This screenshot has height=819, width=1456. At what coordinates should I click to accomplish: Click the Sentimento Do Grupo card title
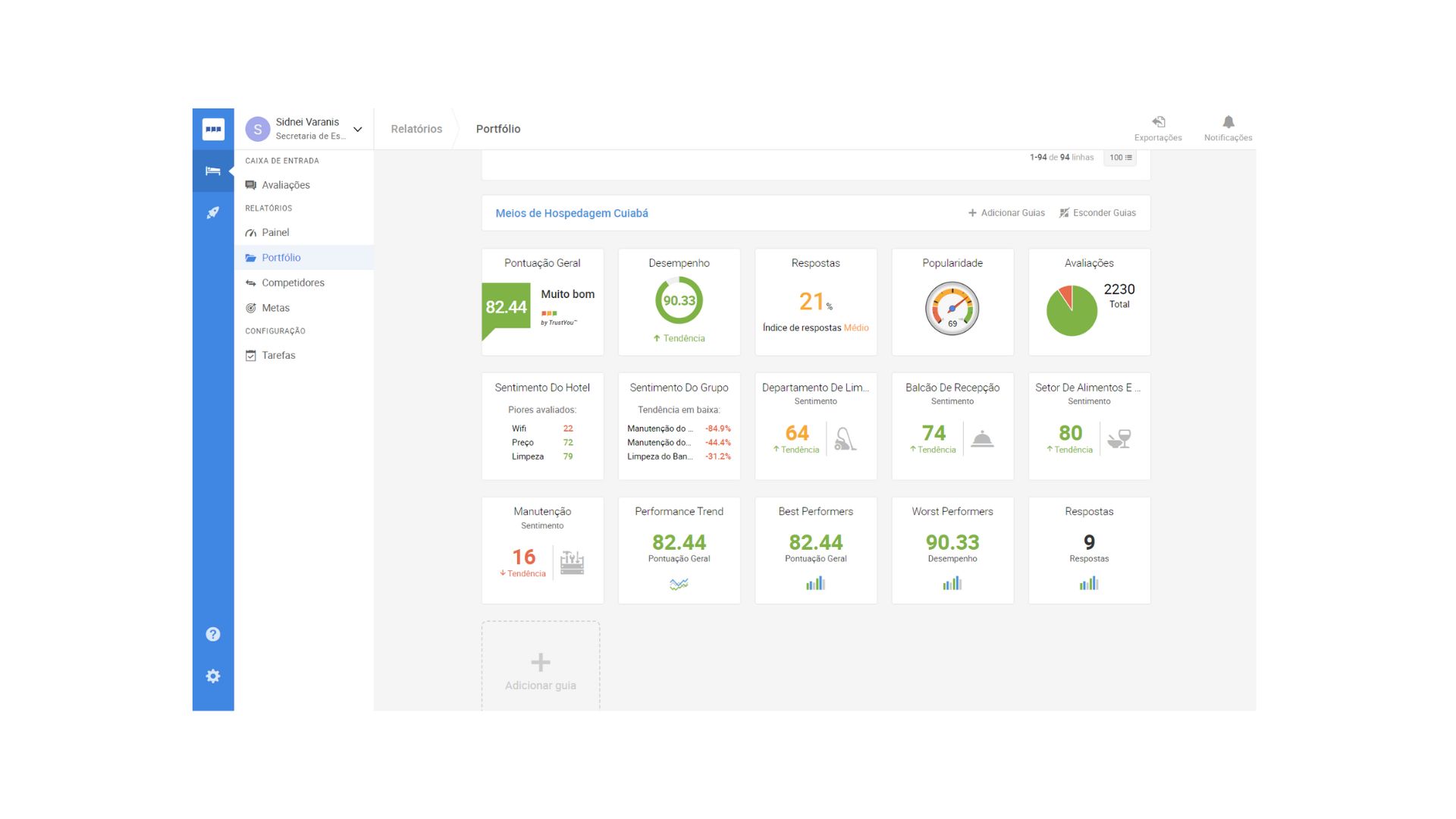(x=679, y=388)
